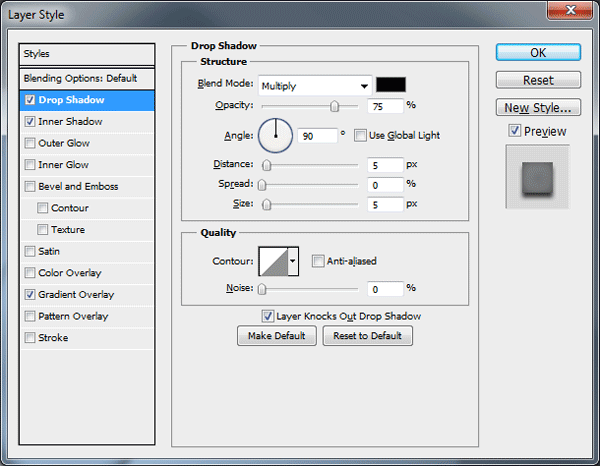
Task: Click the Spread slider handle
Action: click(x=262, y=185)
